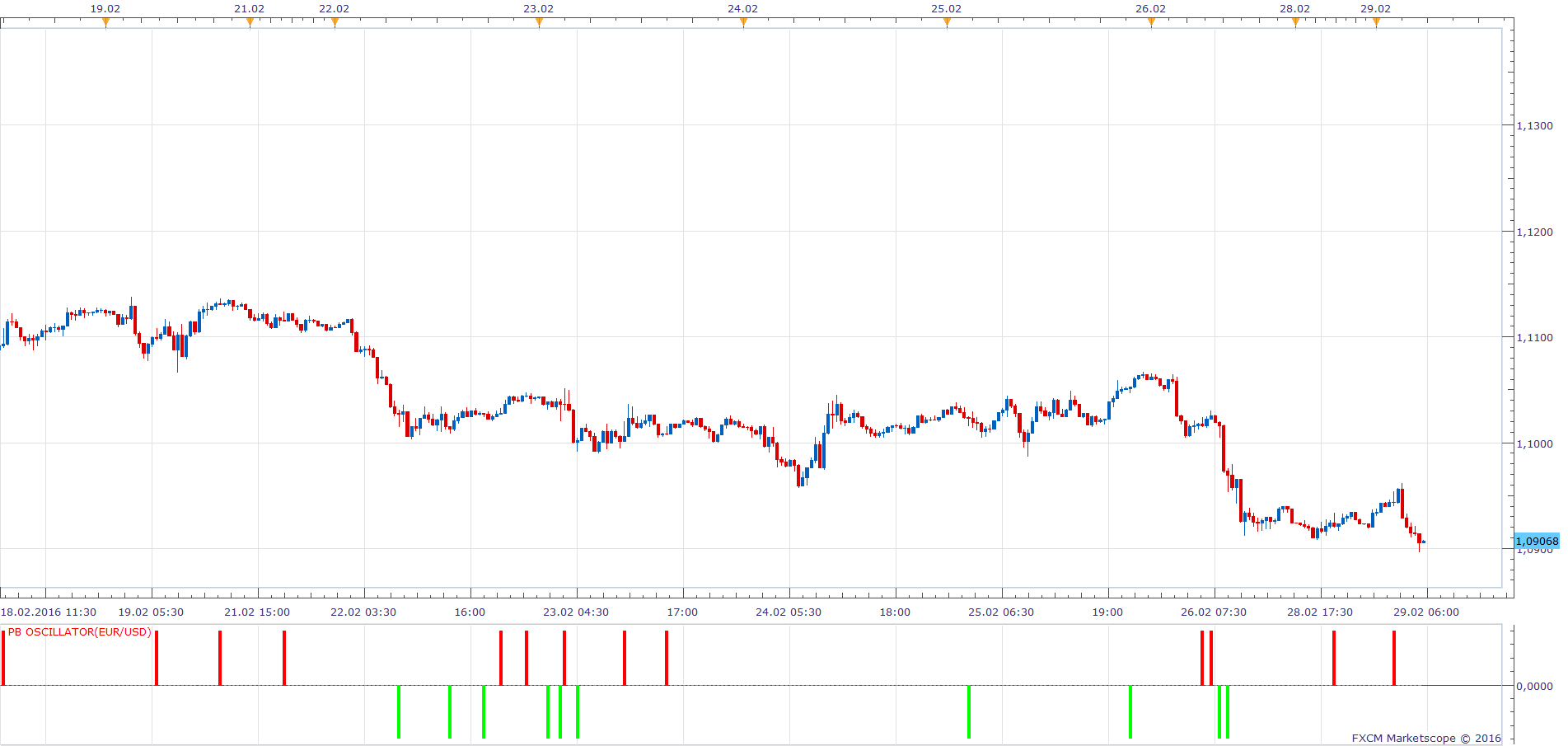The height and width of the screenshot is (746, 1568).
Task: Click the 1,1100 price axis label
Action: [x=1535, y=338]
